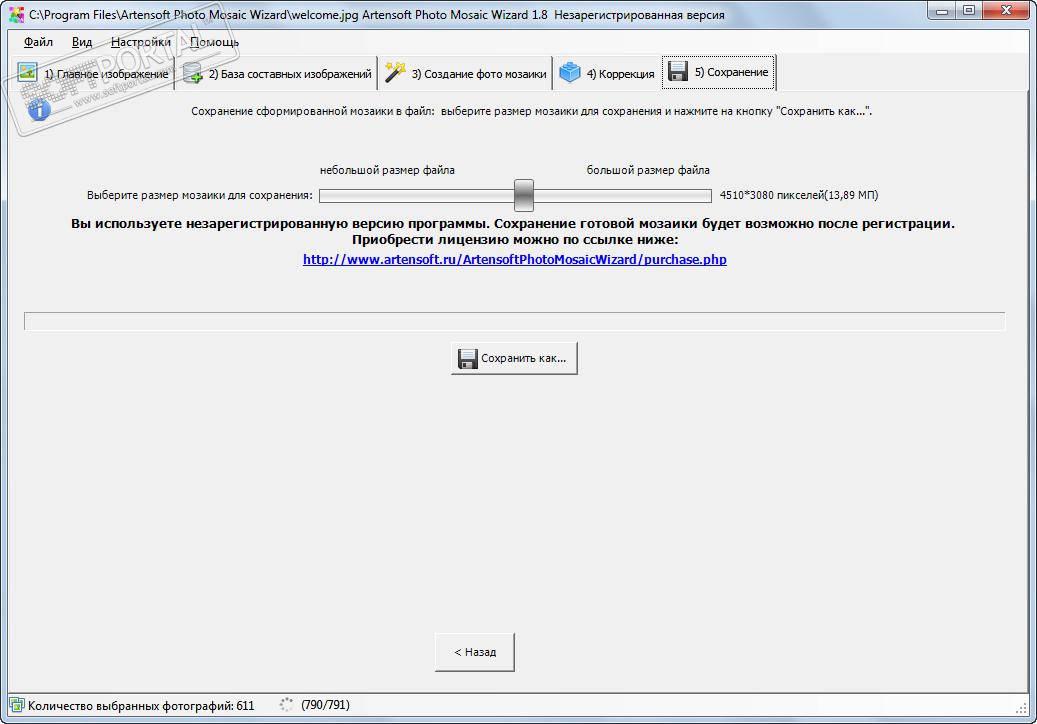Click the database icon on the База составных изображений tab
Viewport: 1037px width, 724px height.
point(192,73)
